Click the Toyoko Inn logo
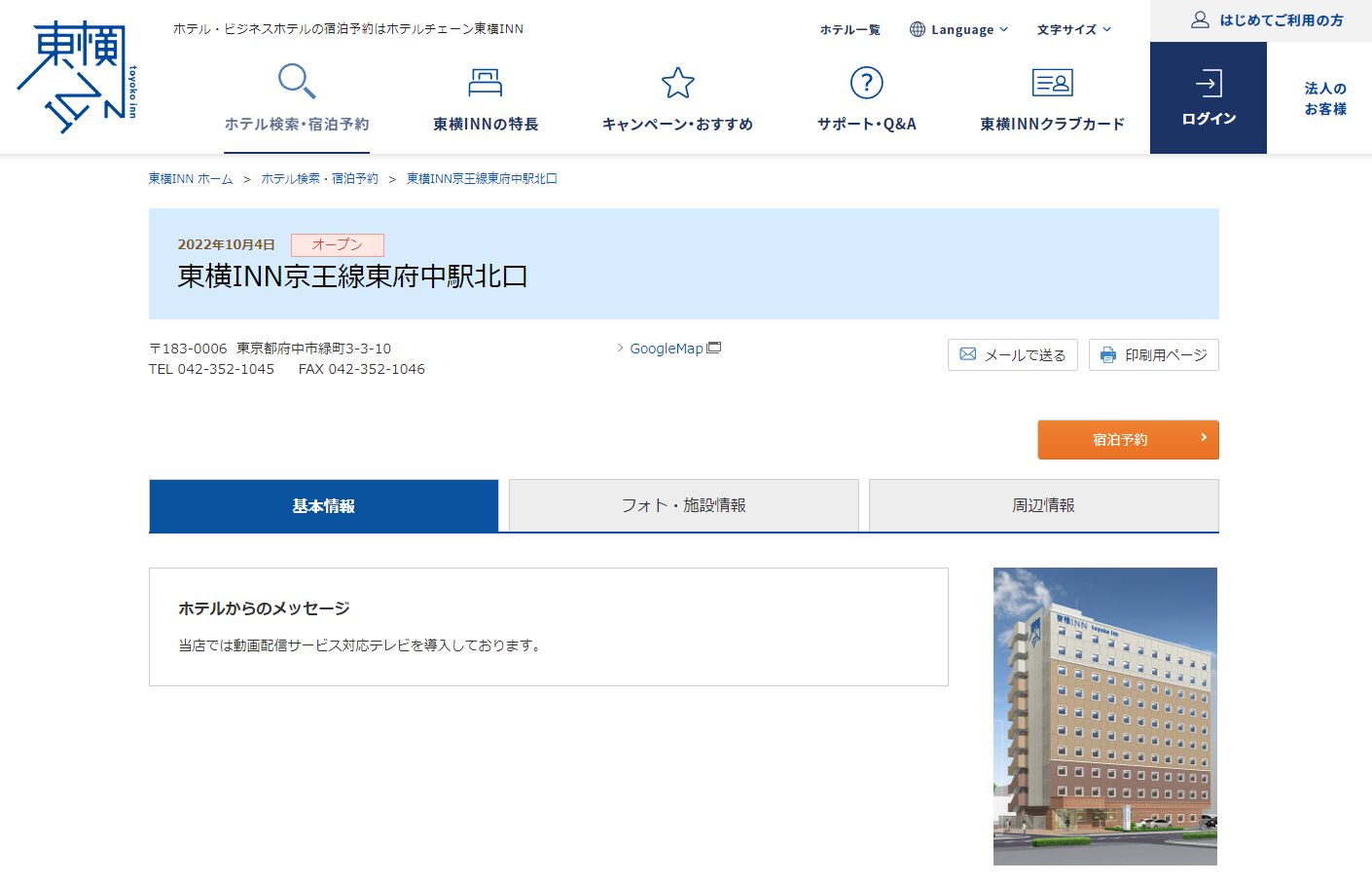This screenshot has width=1372, height=883. coord(77,77)
